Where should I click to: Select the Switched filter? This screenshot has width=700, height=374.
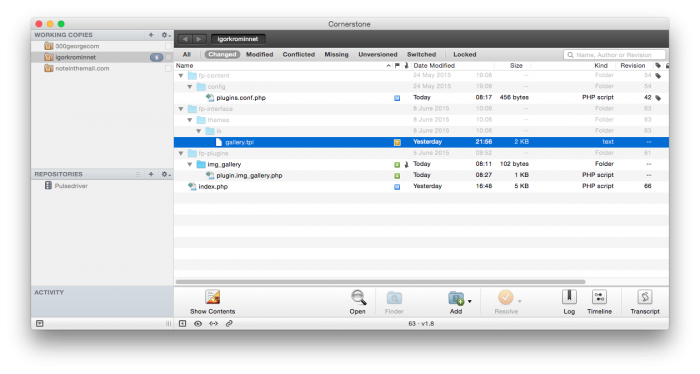[421, 54]
